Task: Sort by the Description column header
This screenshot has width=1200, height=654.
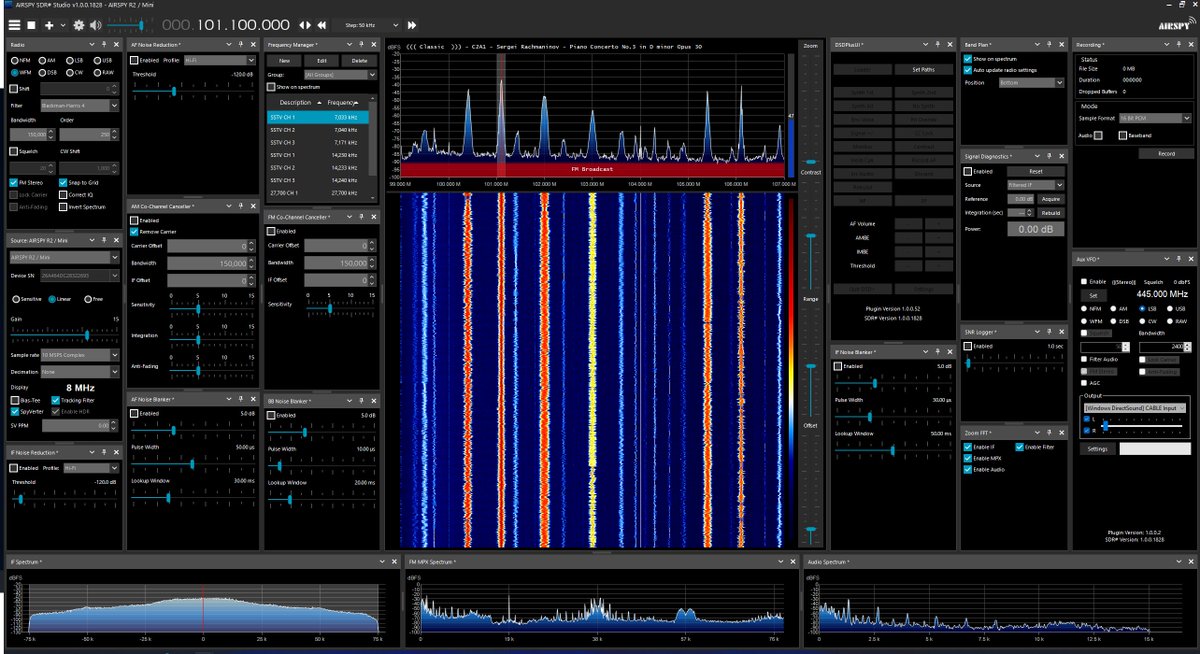Action: click(x=295, y=102)
